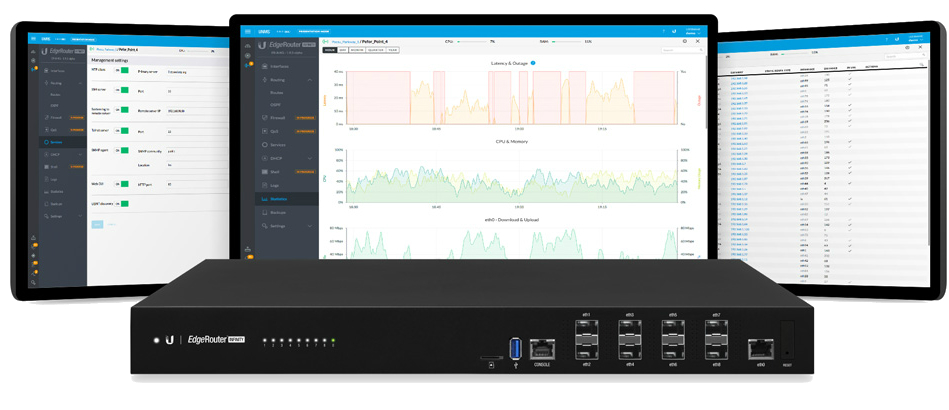Expand the Settings chevron on left monitor
949x410 pixels.
point(80,216)
